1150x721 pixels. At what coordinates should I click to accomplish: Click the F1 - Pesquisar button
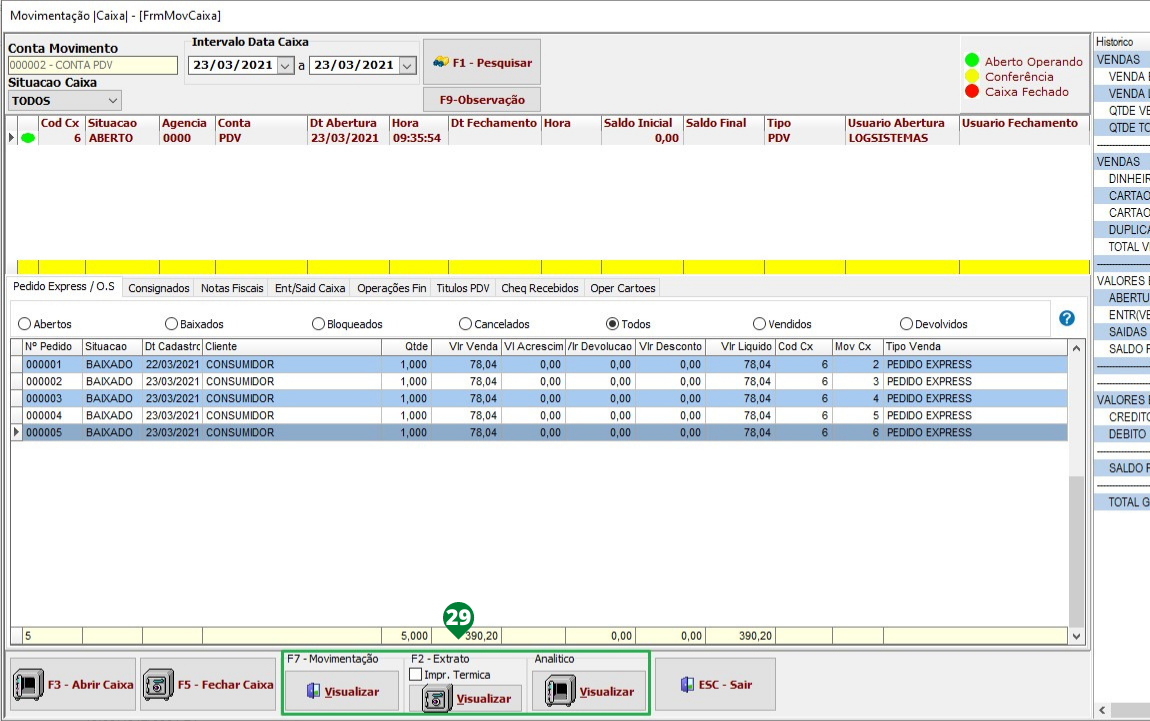[x=482, y=62]
